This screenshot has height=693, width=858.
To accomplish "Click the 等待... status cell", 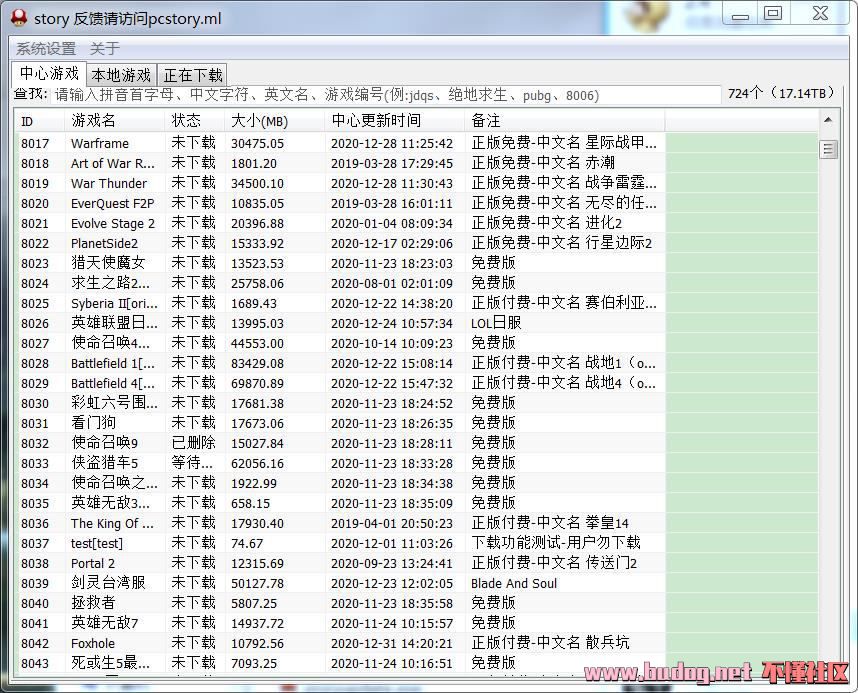I will click(192, 463).
